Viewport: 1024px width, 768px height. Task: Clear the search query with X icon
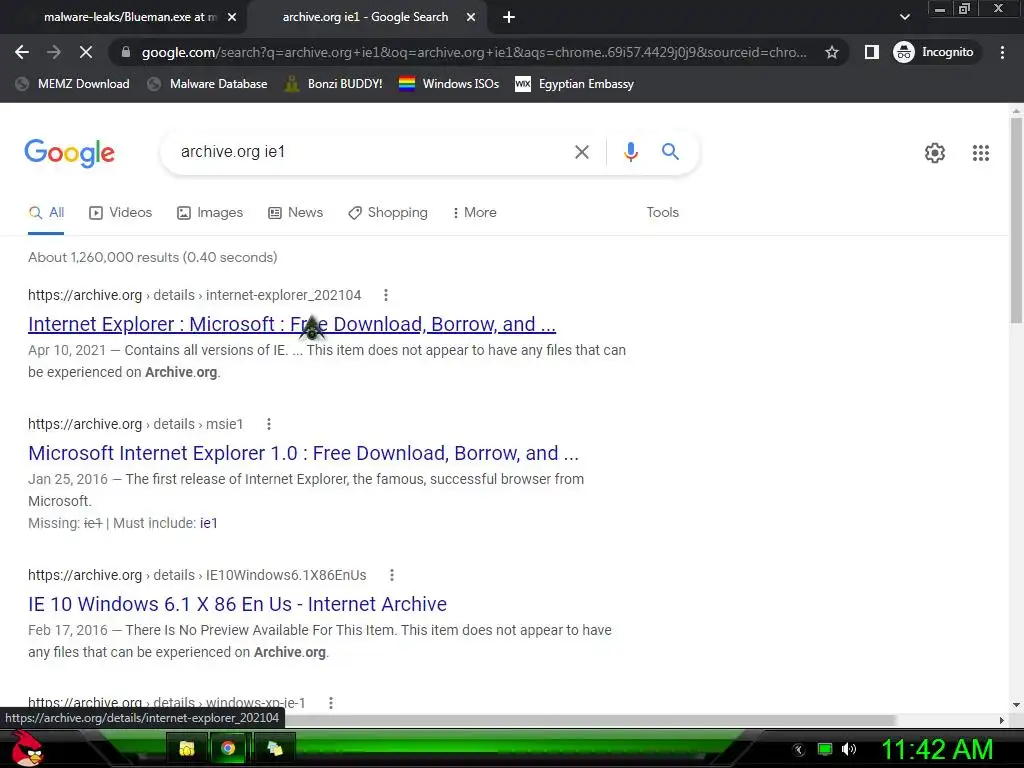[581, 152]
